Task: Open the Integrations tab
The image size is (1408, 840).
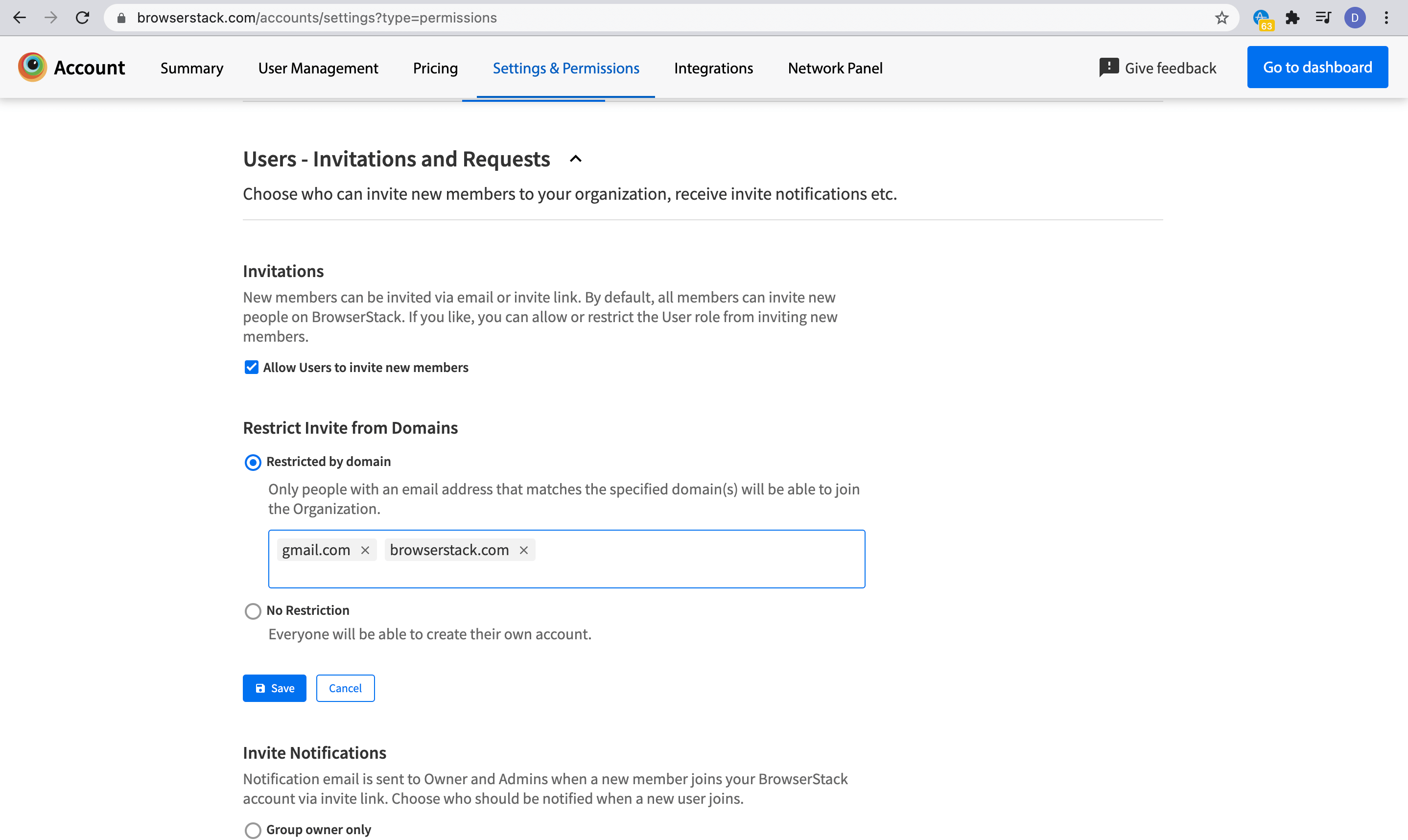Action: pyautogui.click(x=713, y=68)
